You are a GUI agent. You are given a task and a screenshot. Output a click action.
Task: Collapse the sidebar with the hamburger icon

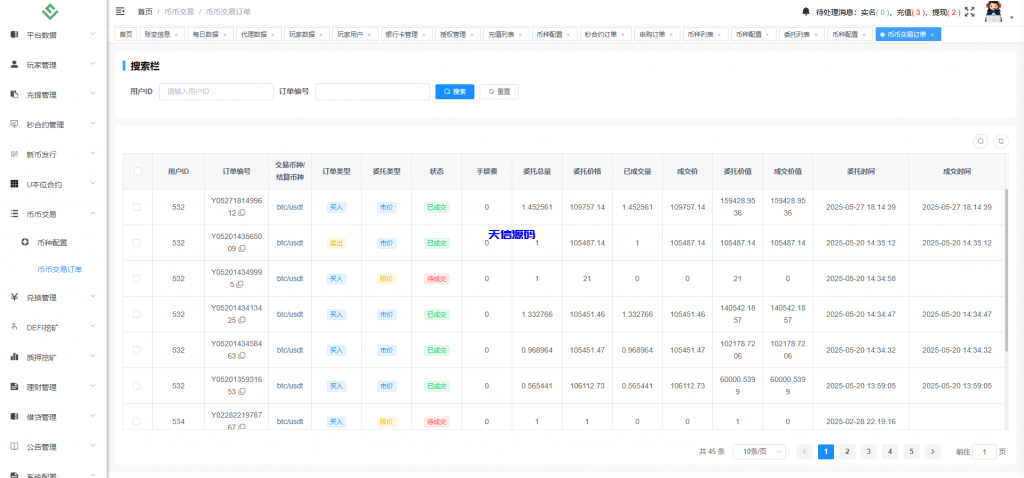[120, 11]
